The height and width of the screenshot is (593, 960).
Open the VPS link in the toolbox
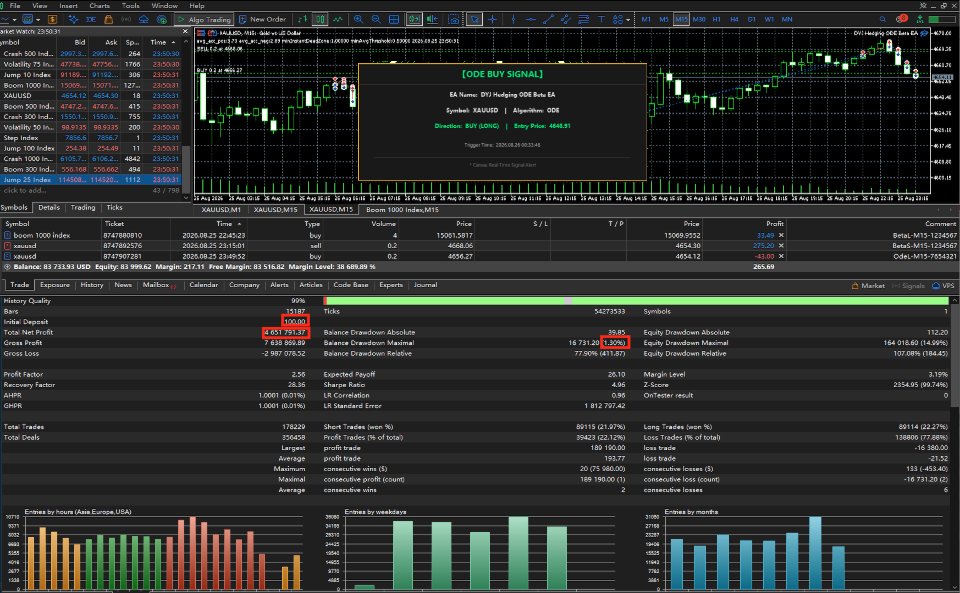[943, 286]
